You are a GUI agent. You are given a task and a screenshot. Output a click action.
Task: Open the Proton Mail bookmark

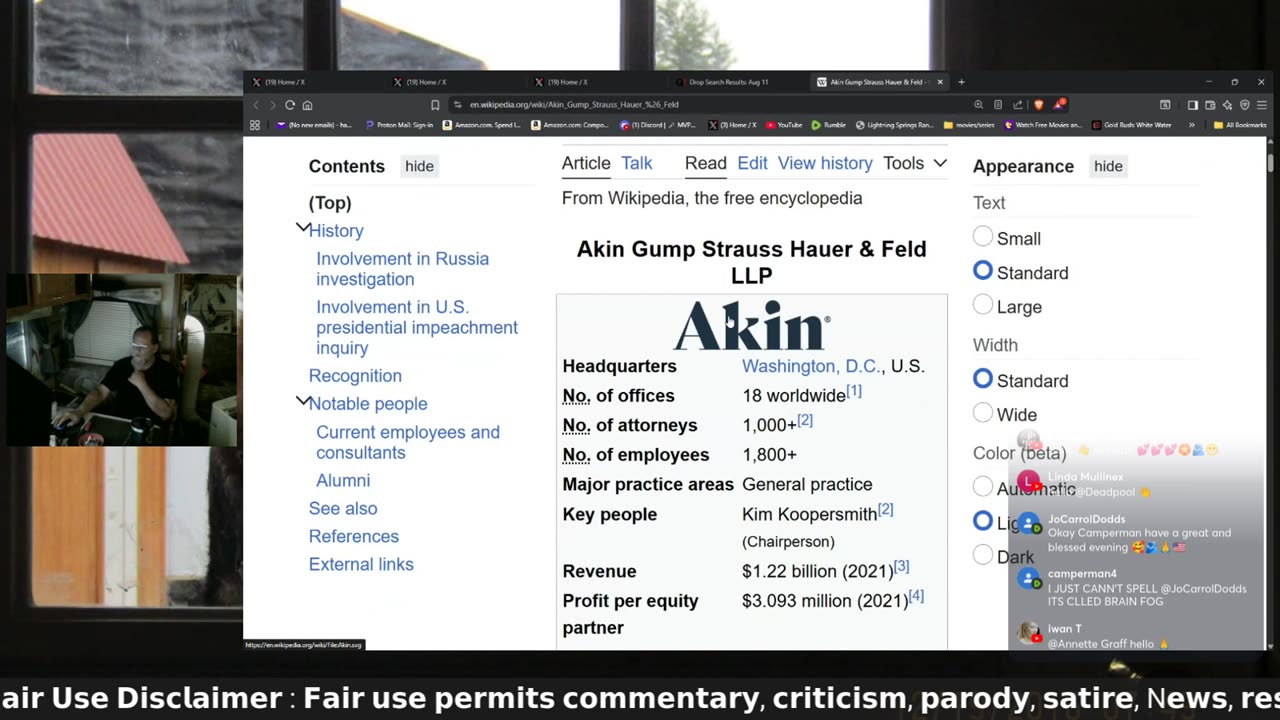point(399,125)
